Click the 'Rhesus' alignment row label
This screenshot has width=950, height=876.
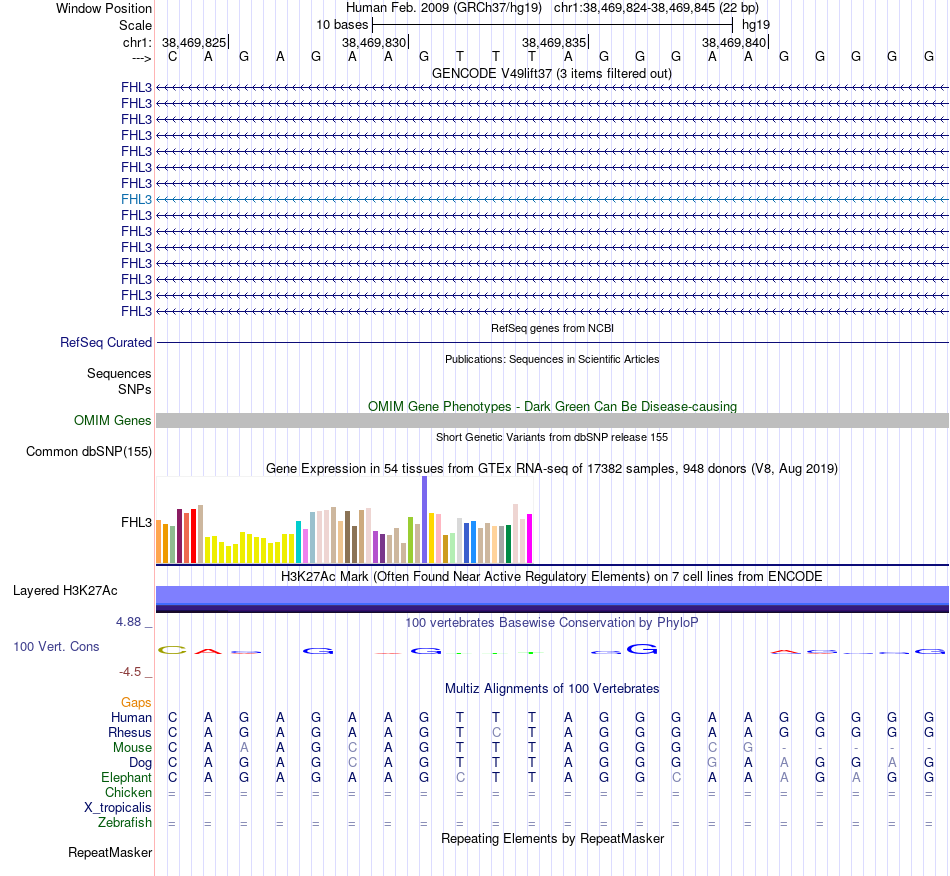click(x=130, y=732)
